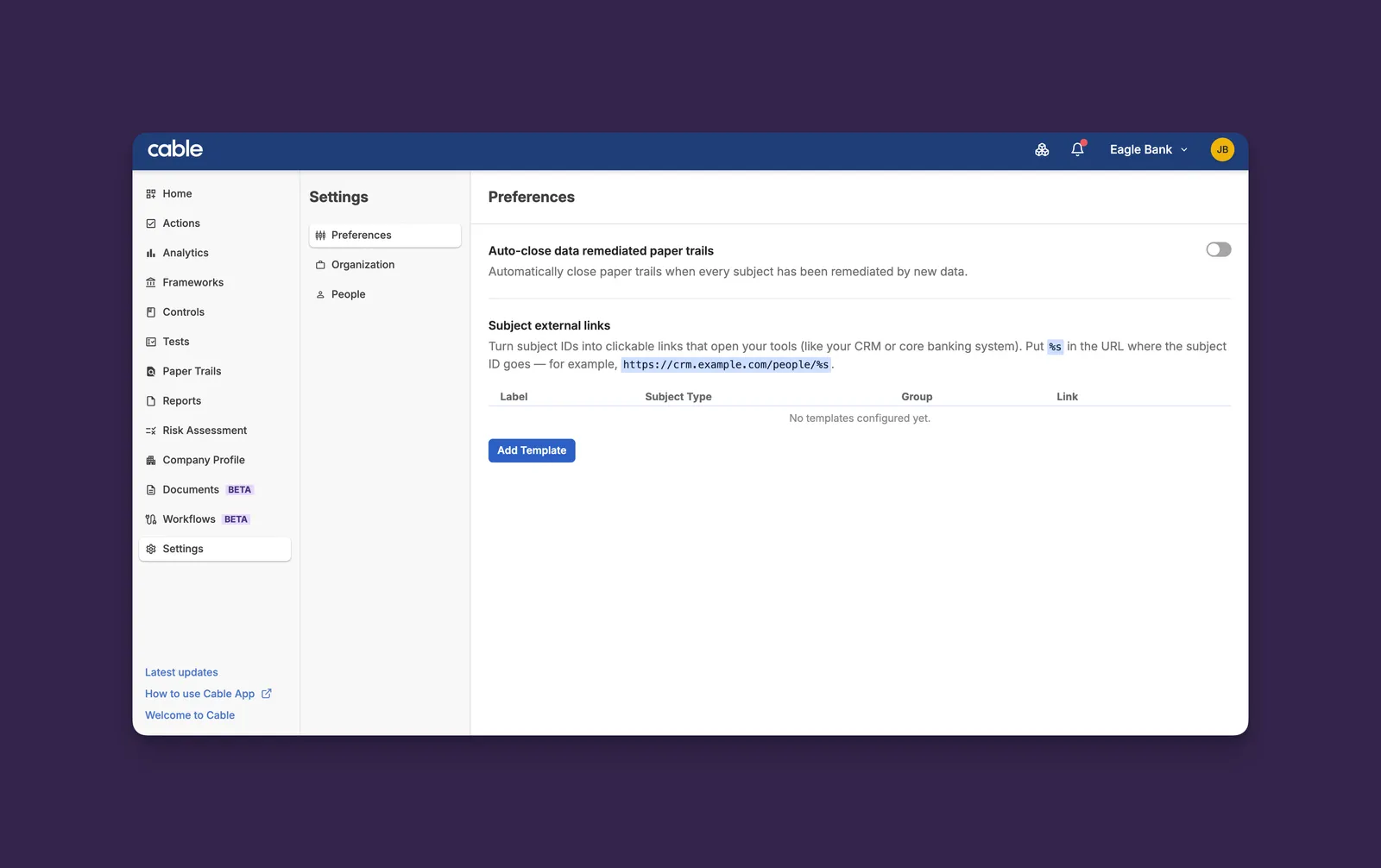This screenshot has height=868, width=1381.
Task: Open the Preferences settings tab
Action: 385,236
